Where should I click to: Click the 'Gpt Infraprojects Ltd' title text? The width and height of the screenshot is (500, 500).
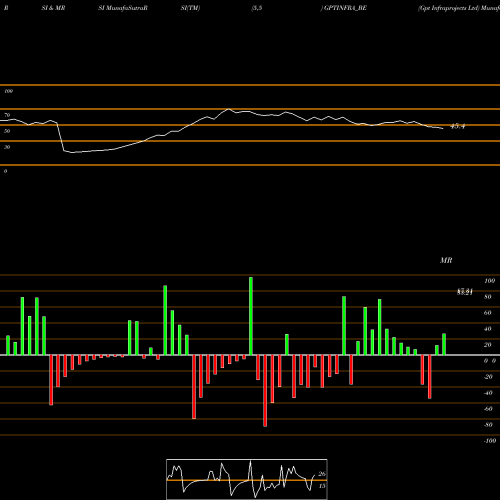449,8
